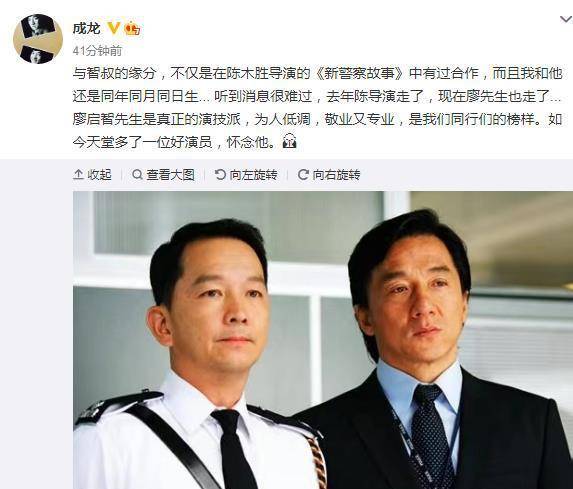Collapse the image with 收起
This screenshot has height=489, width=573.
tap(92, 175)
